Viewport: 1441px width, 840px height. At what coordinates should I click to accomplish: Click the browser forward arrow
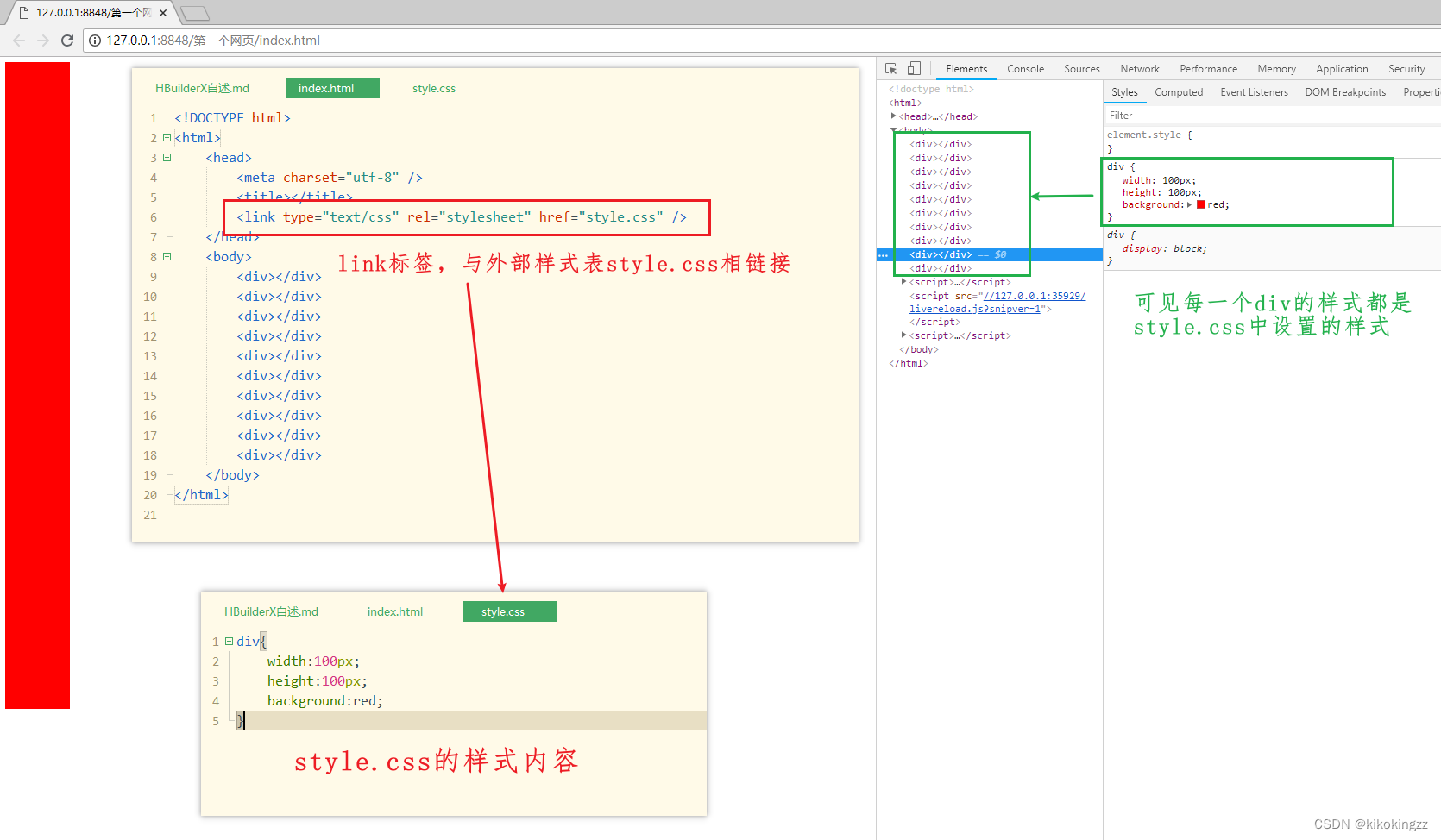43,41
